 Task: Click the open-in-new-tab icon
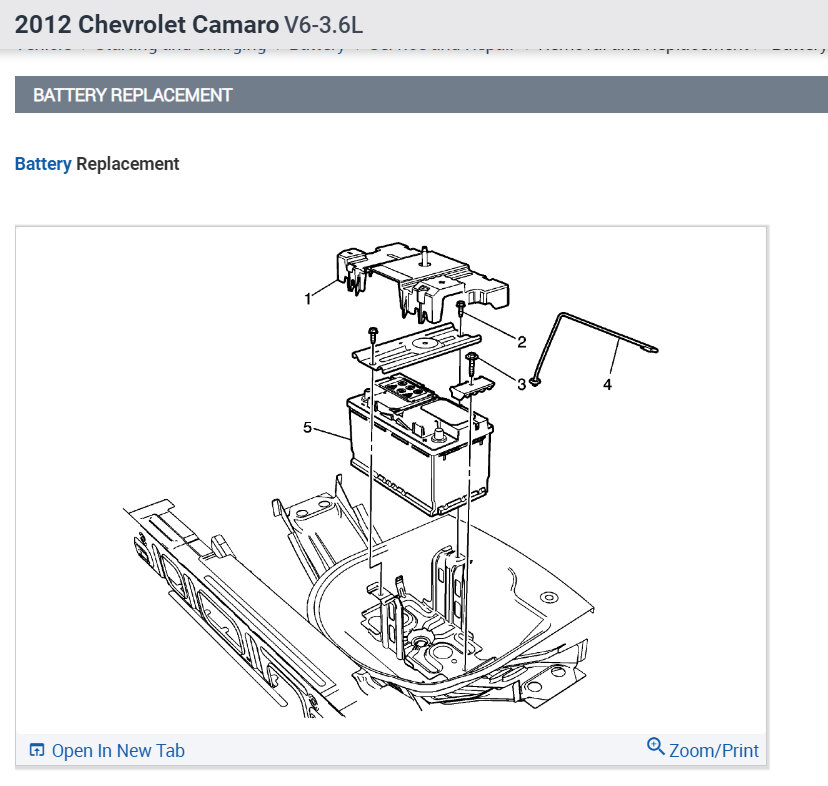37,750
